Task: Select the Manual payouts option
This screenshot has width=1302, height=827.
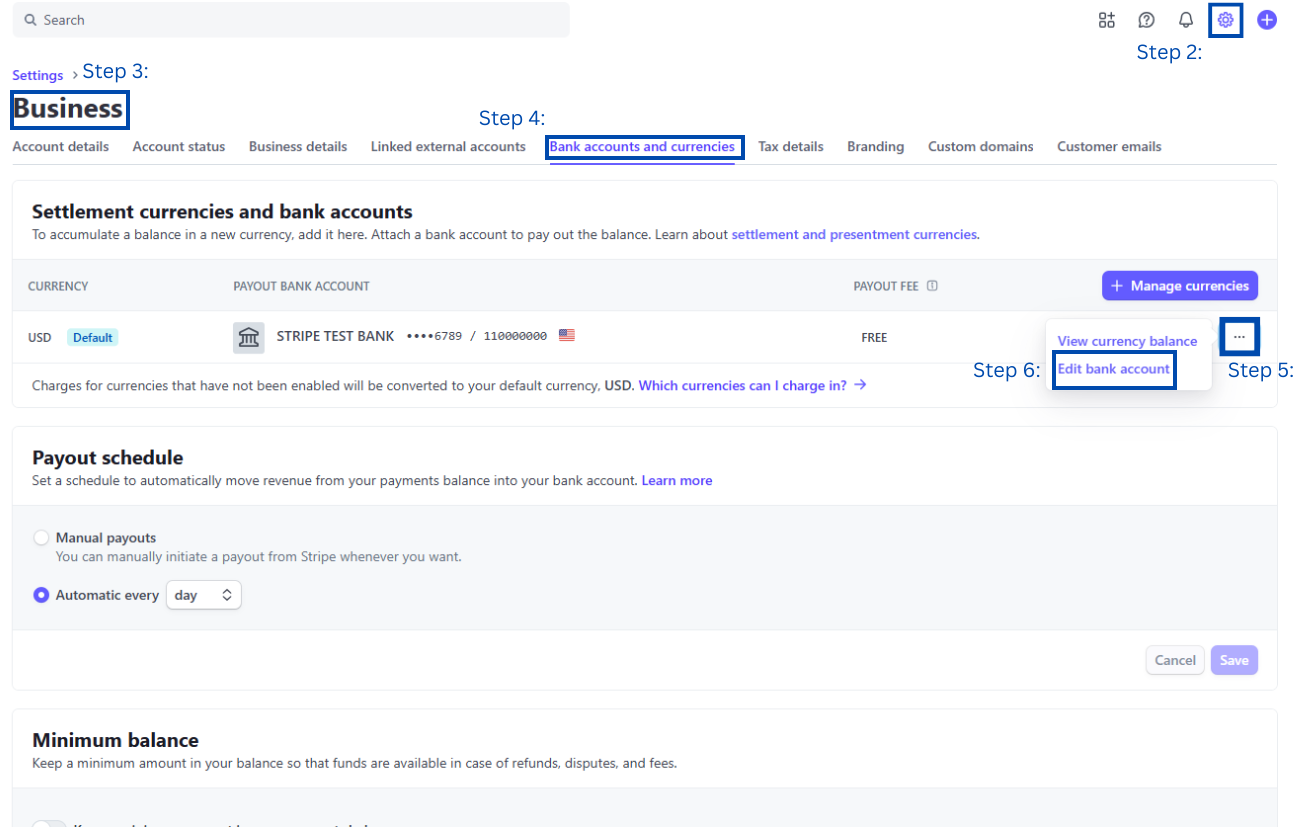Action: [x=41, y=537]
